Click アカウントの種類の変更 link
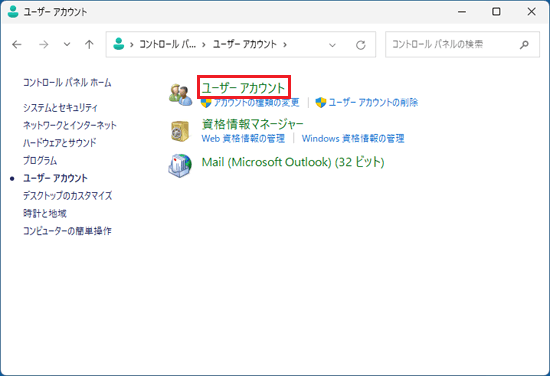Viewport: 550px width, 376px height. (x=256, y=102)
